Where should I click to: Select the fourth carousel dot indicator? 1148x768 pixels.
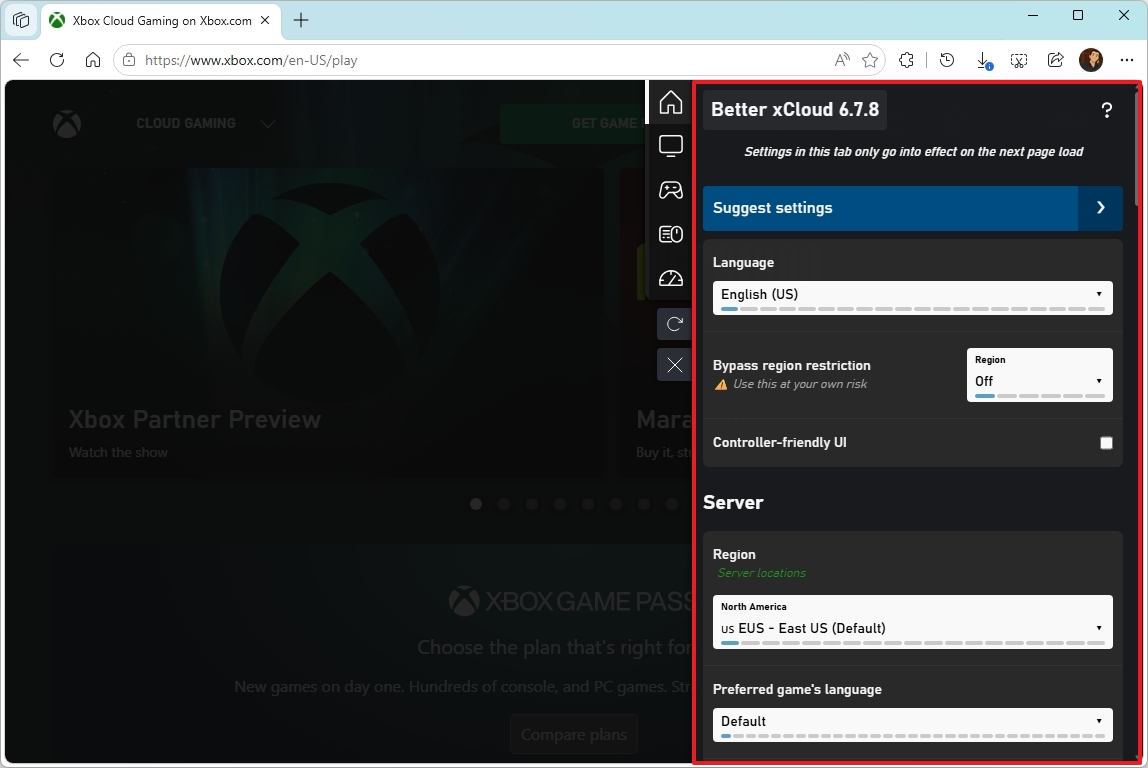point(560,504)
